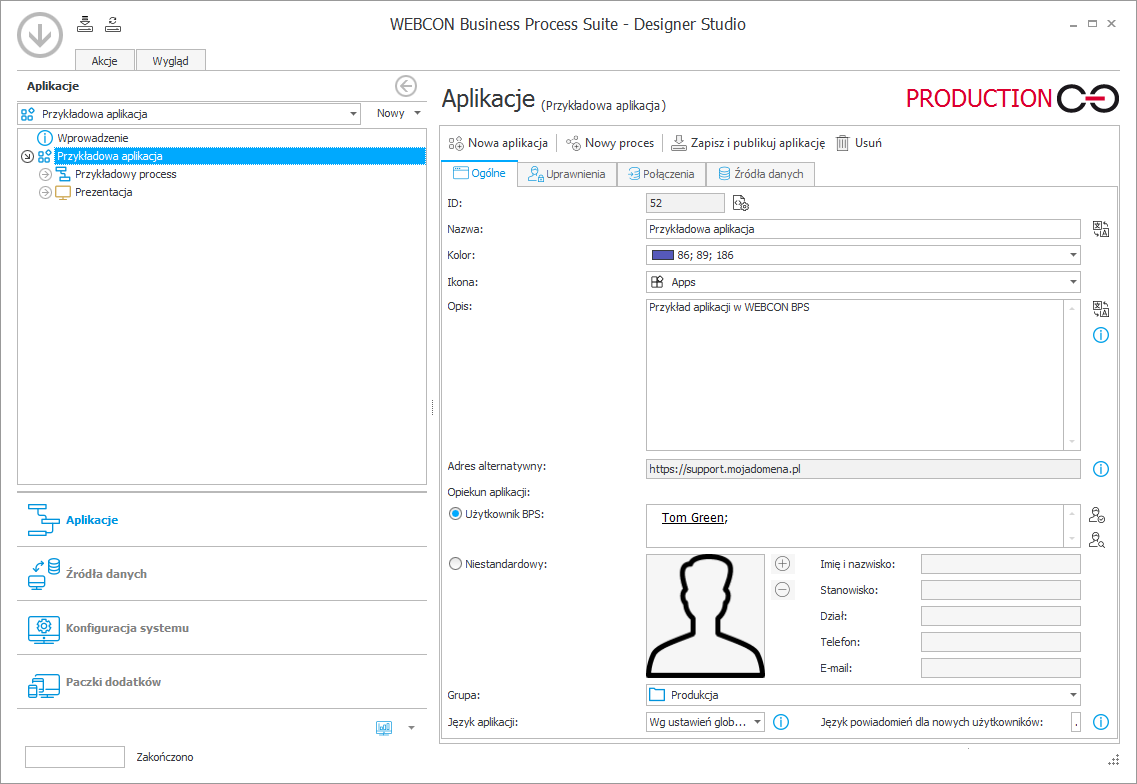The height and width of the screenshot is (784, 1137).
Task: Click the Opis text area
Action: pos(856,375)
